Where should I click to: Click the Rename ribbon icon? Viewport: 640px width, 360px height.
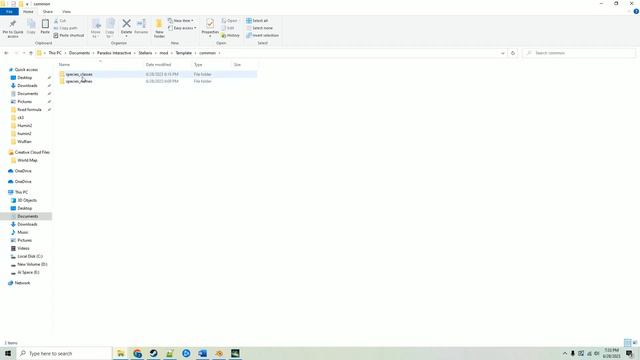click(141, 24)
